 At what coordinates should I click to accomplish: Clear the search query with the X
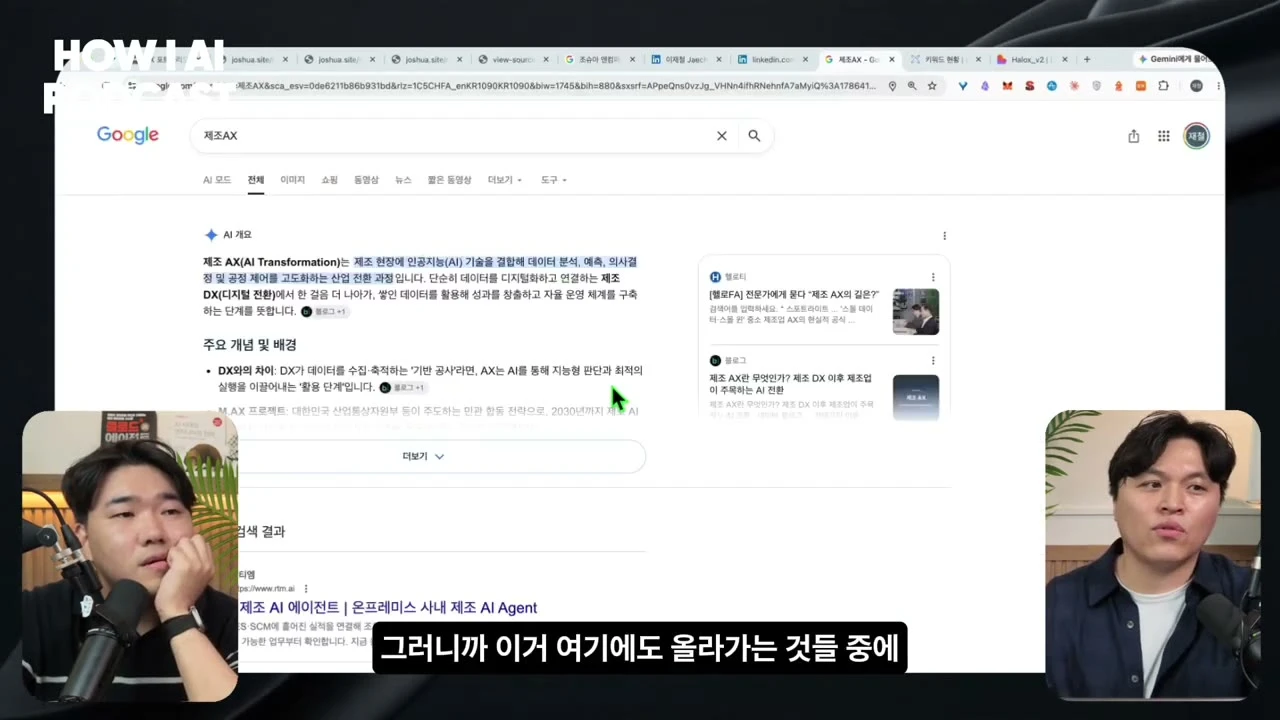tap(721, 136)
